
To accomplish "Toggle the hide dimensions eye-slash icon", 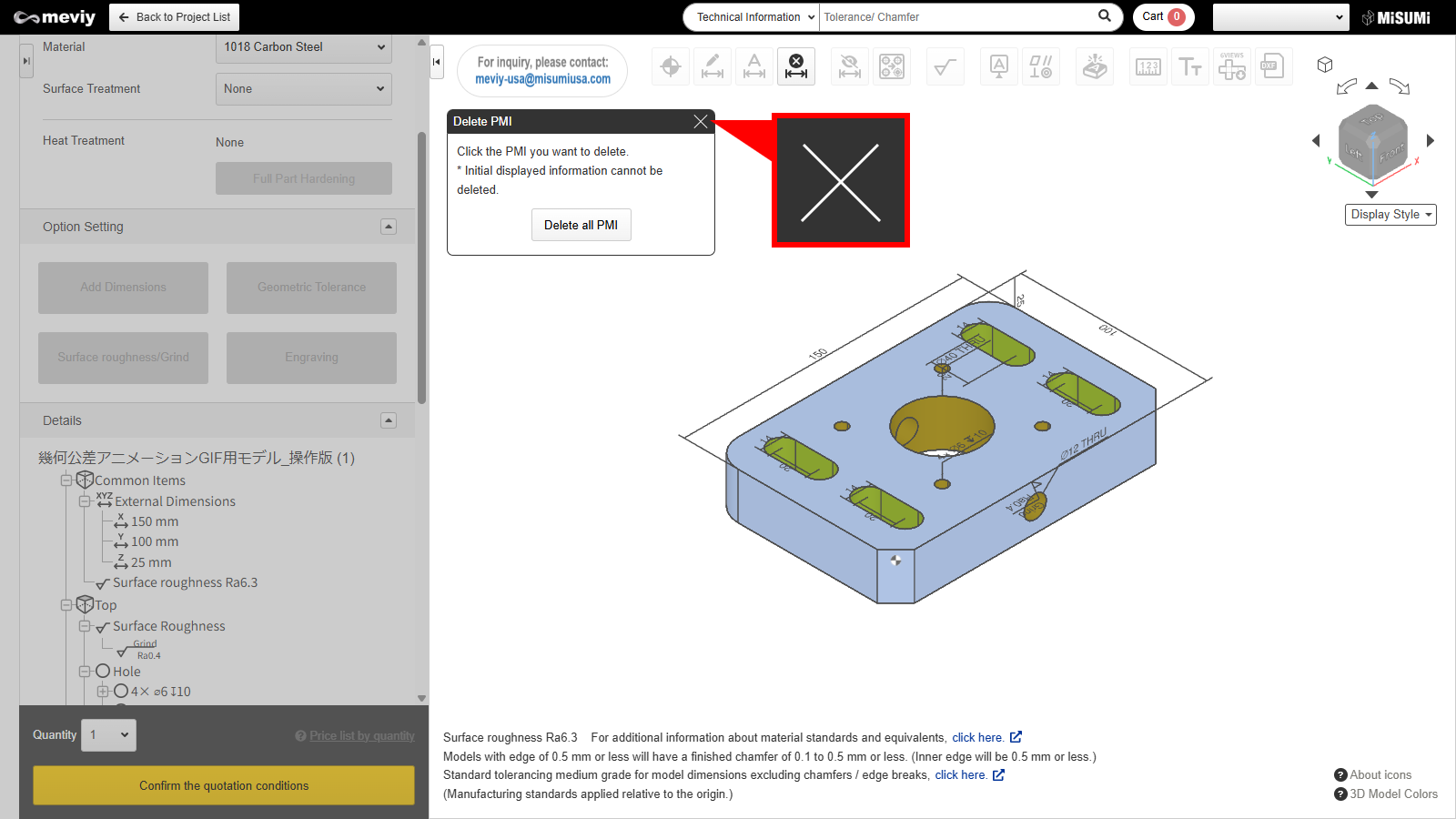I will (850, 66).
